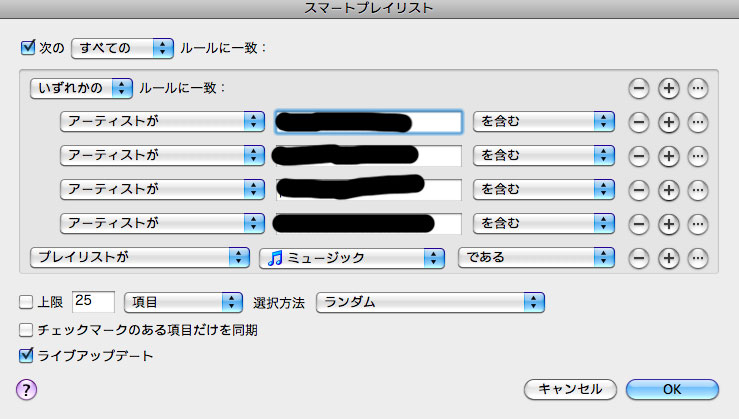
Task: Remove the プレイリストが rule
Action: tap(639, 258)
